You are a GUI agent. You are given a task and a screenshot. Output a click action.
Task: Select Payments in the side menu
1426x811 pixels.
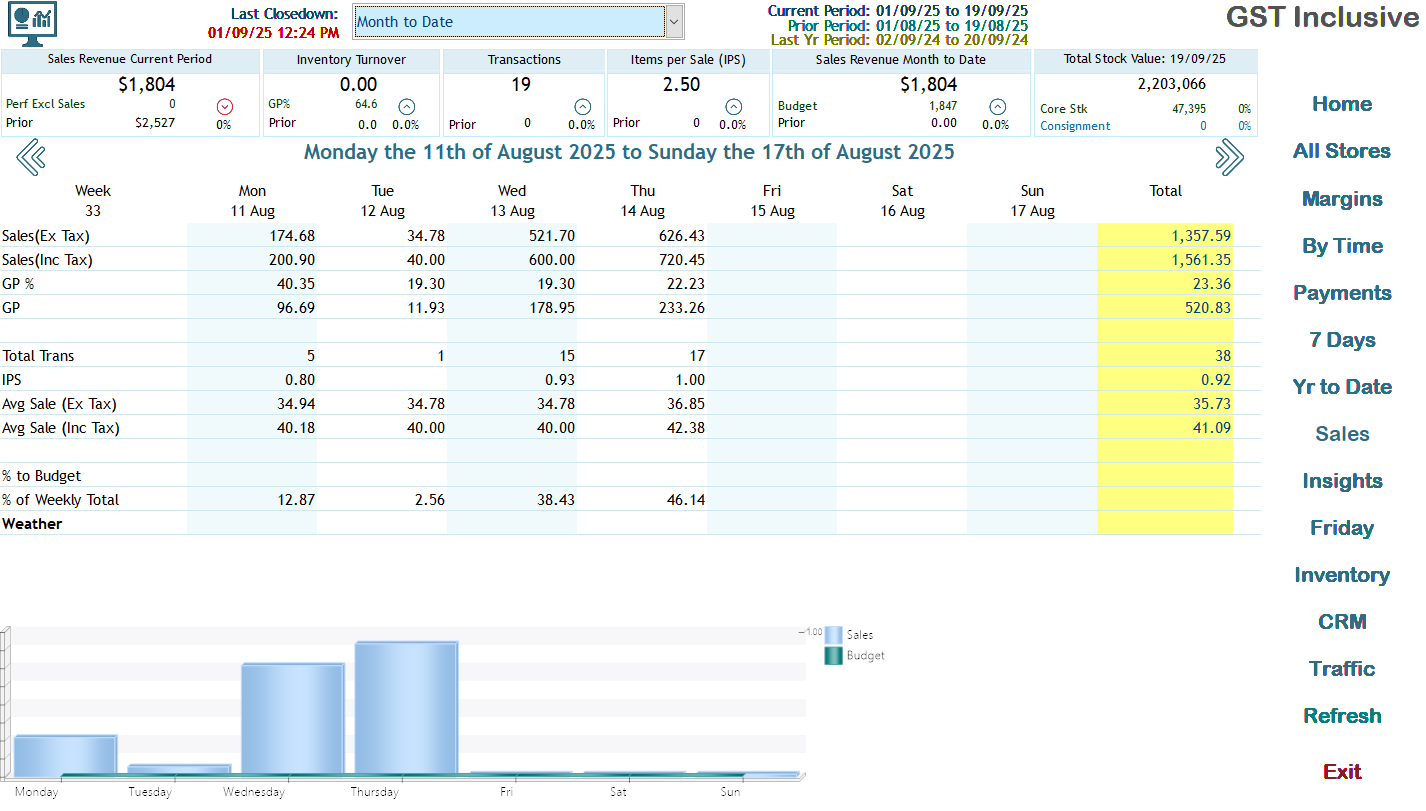point(1341,293)
